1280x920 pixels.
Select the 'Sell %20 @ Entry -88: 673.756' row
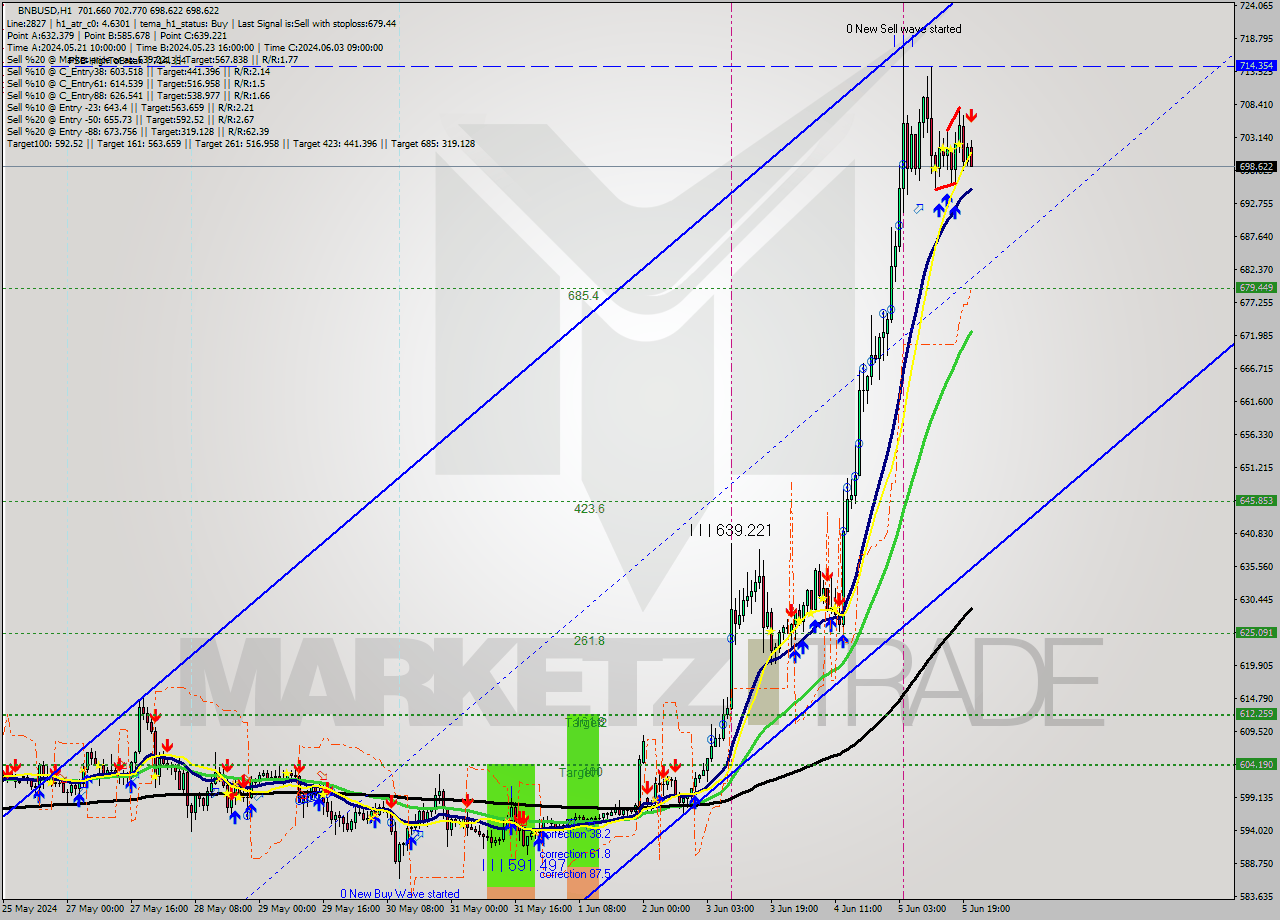[x=138, y=131]
